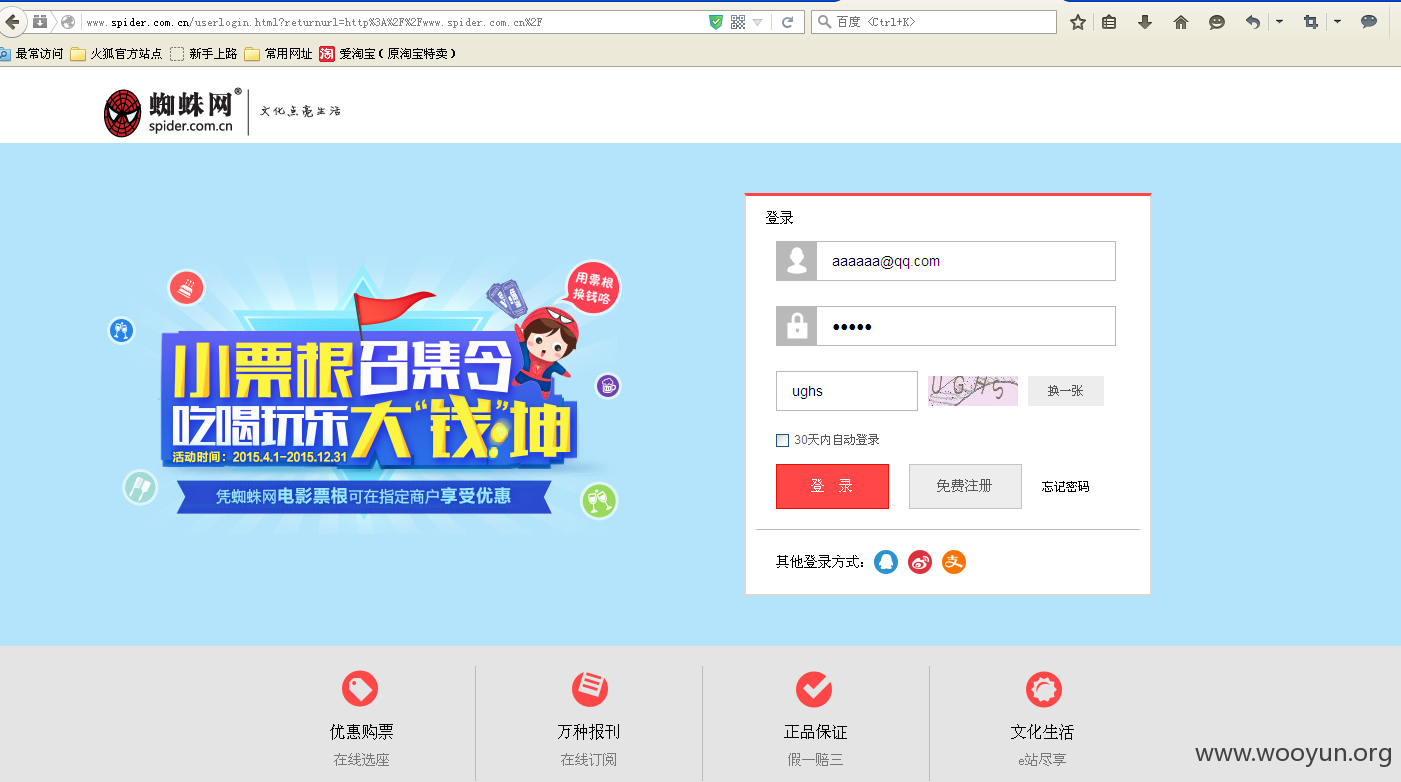Screen dimensions: 1401x782
Task: Click the green shield security icon in address bar
Action: point(716,22)
